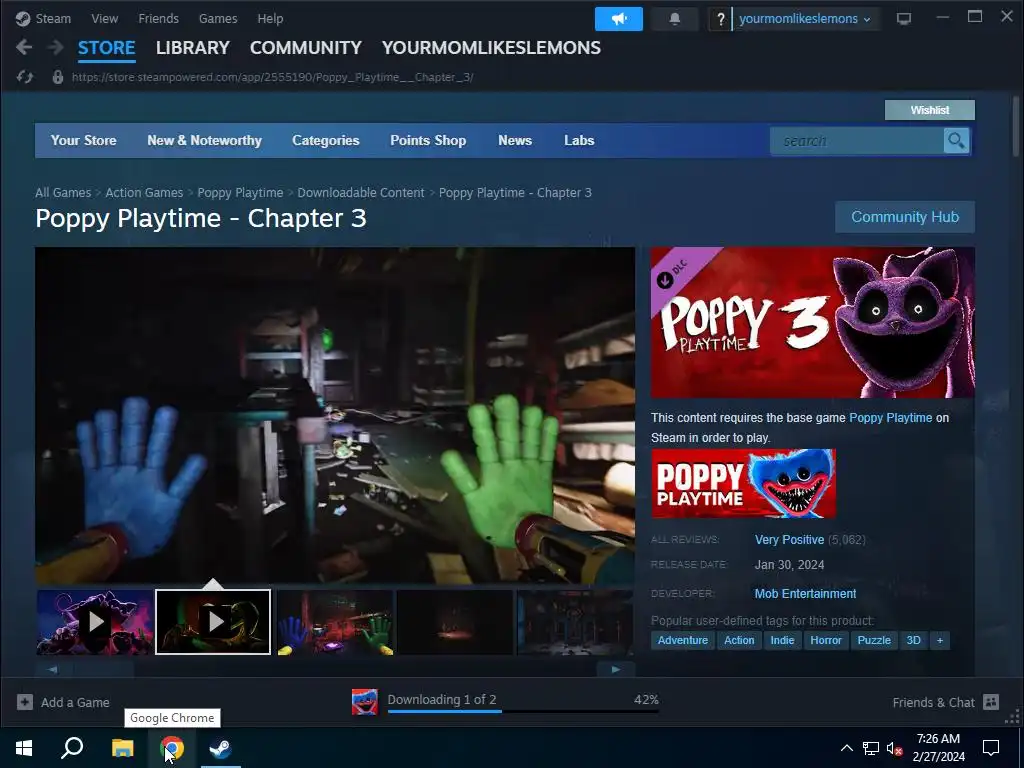Click the store URL address text
Screen dimensions: 1024x768
click(x=272, y=77)
